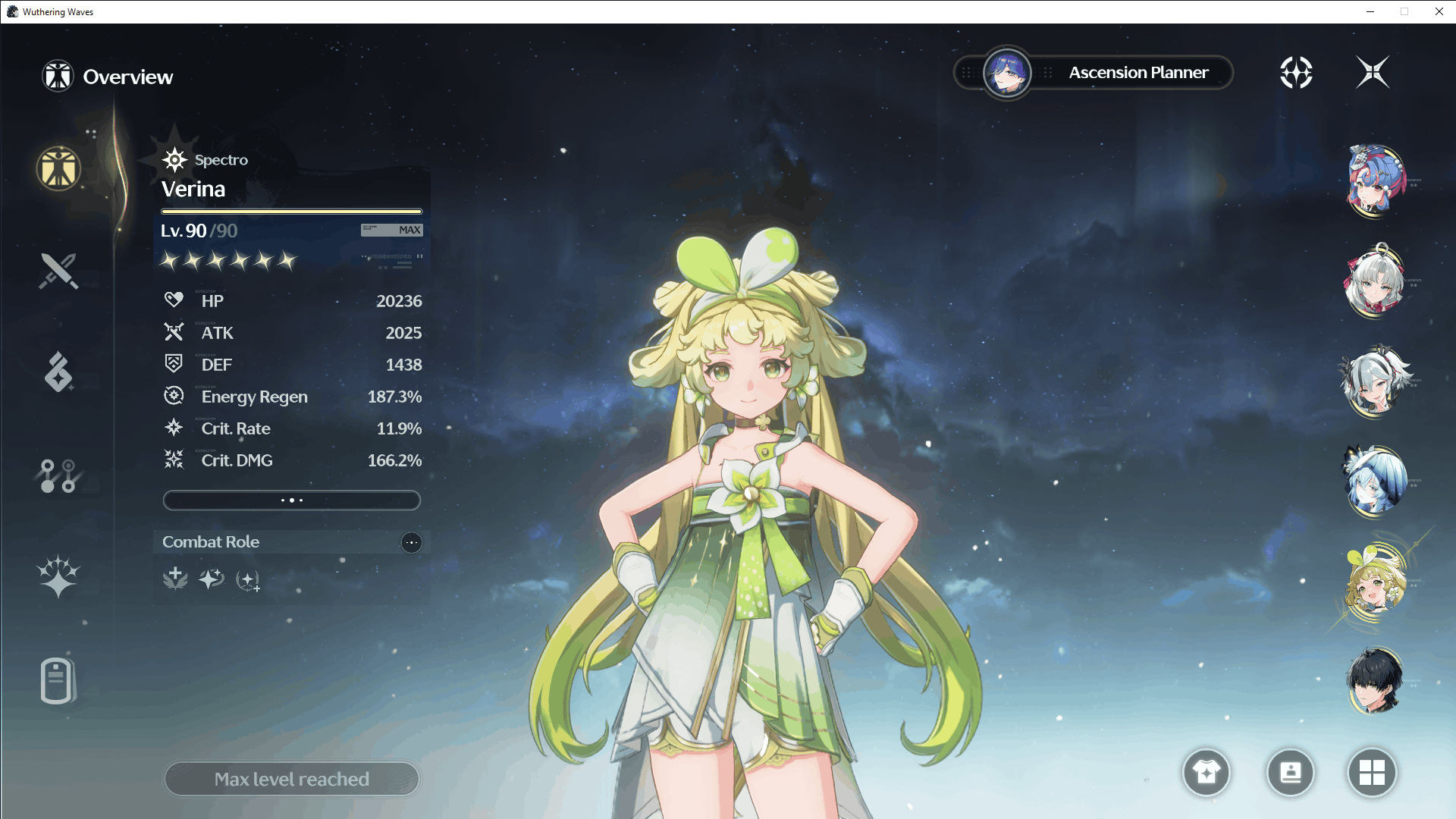
Task: Click the third combat role buff icon
Action: tap(248, 581)
